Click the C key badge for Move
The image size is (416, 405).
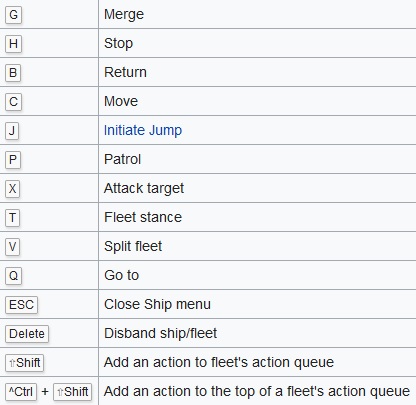[13, 102]
